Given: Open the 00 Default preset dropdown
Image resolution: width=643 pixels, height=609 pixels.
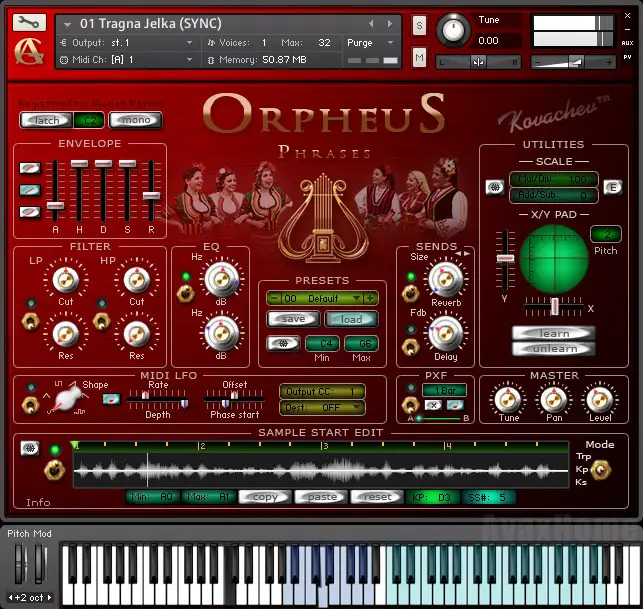Looking at the screenshot, I should click(x=357, y=298).
